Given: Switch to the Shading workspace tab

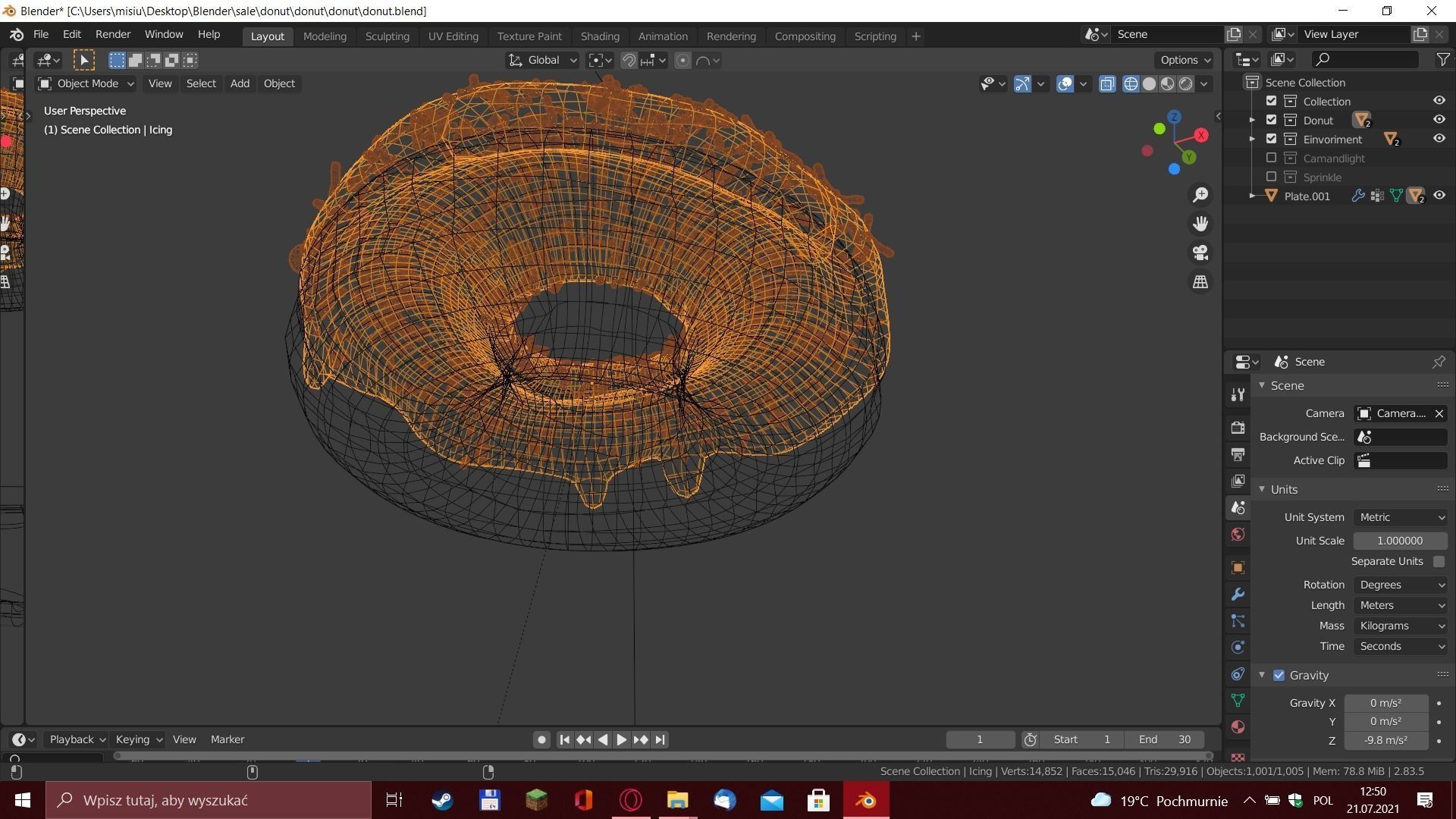Looking at the screenshot, I should [x=599, y=36].
